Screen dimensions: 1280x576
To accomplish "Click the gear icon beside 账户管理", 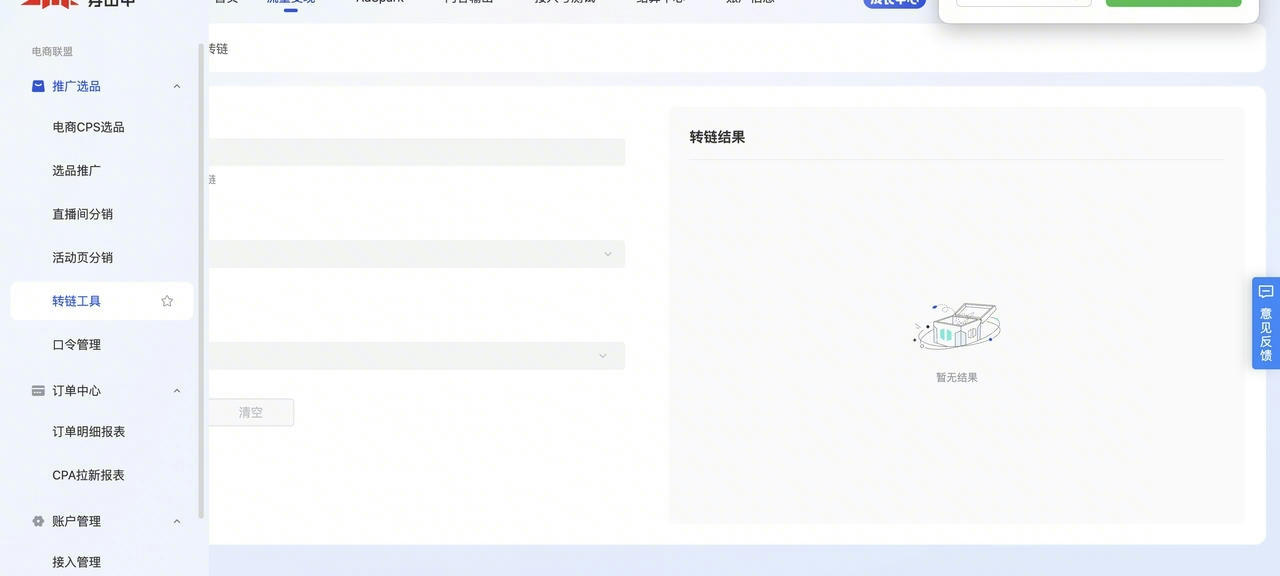I will point(38,521).
